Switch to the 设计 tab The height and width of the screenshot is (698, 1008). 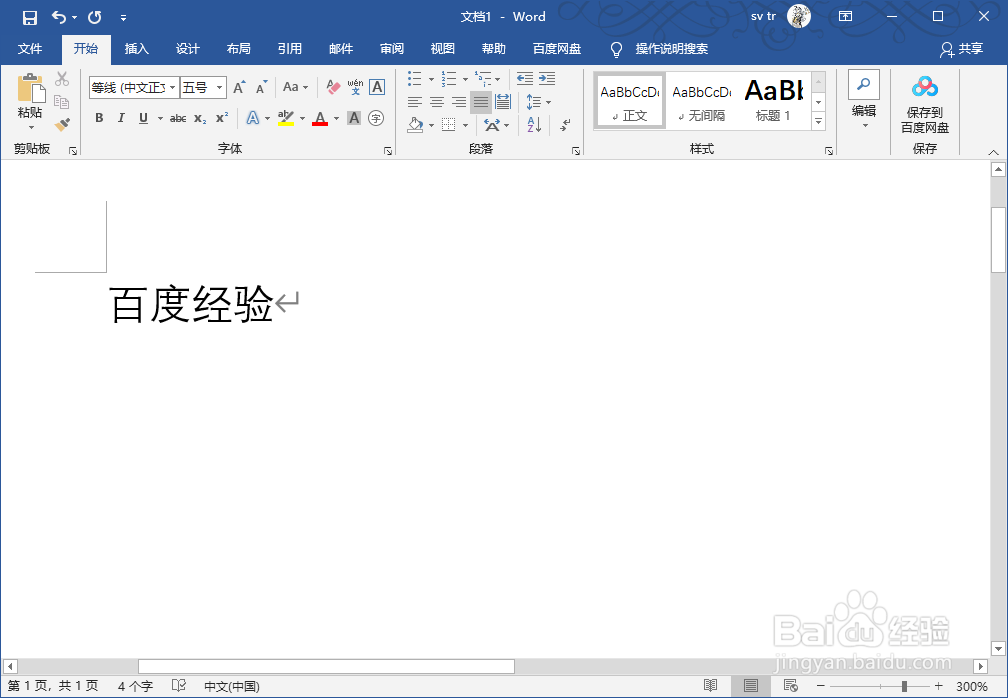pyautogui.click(x=188, y=49)
